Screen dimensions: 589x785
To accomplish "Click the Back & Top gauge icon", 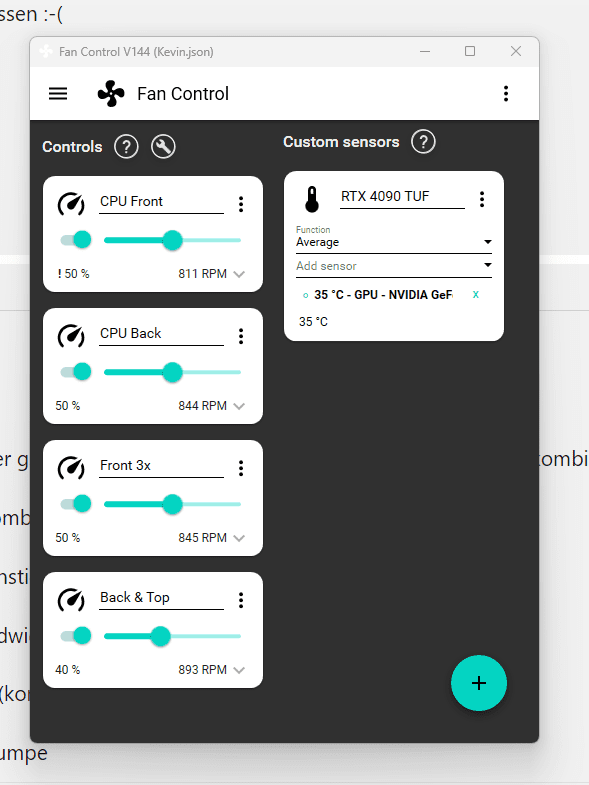I will point(71,600).
